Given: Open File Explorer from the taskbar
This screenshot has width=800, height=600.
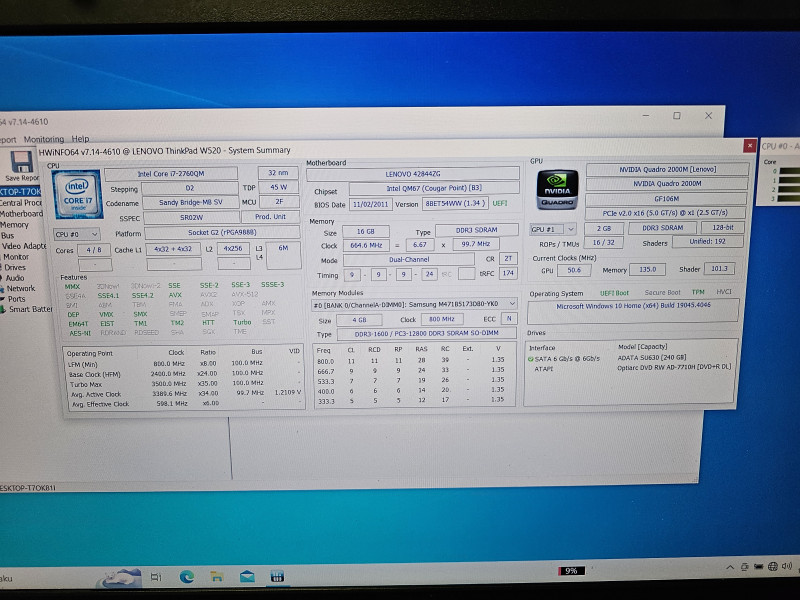Looking at the screenshot, I should (217, 577).
